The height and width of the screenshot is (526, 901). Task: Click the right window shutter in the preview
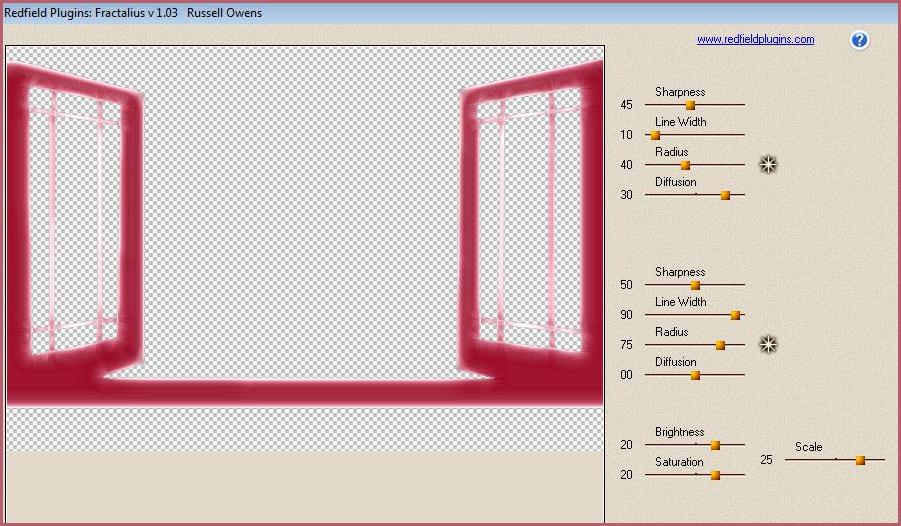530,220
